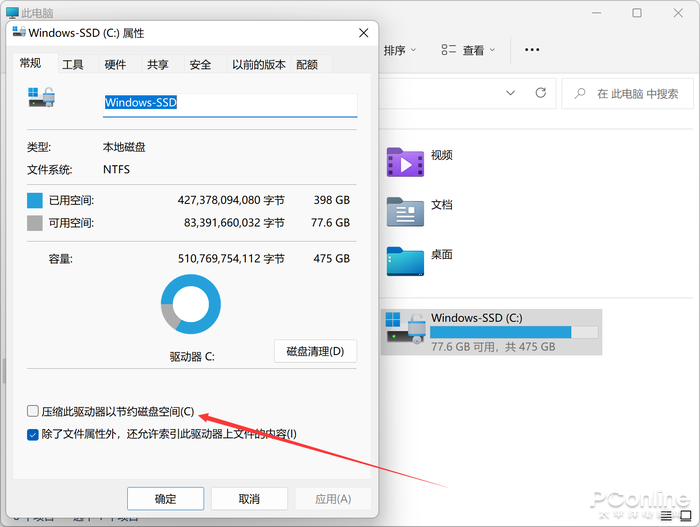Click the 视频 folder label
The width and height of the screenshot is (700, 527).
[x=442, y=155]
